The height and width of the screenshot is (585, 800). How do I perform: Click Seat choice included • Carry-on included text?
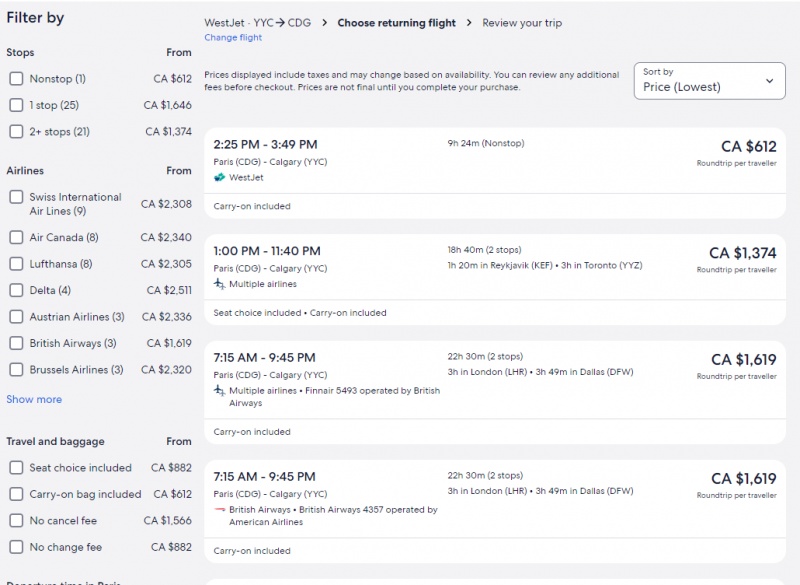pyautogui.click(x=300, y=313)
